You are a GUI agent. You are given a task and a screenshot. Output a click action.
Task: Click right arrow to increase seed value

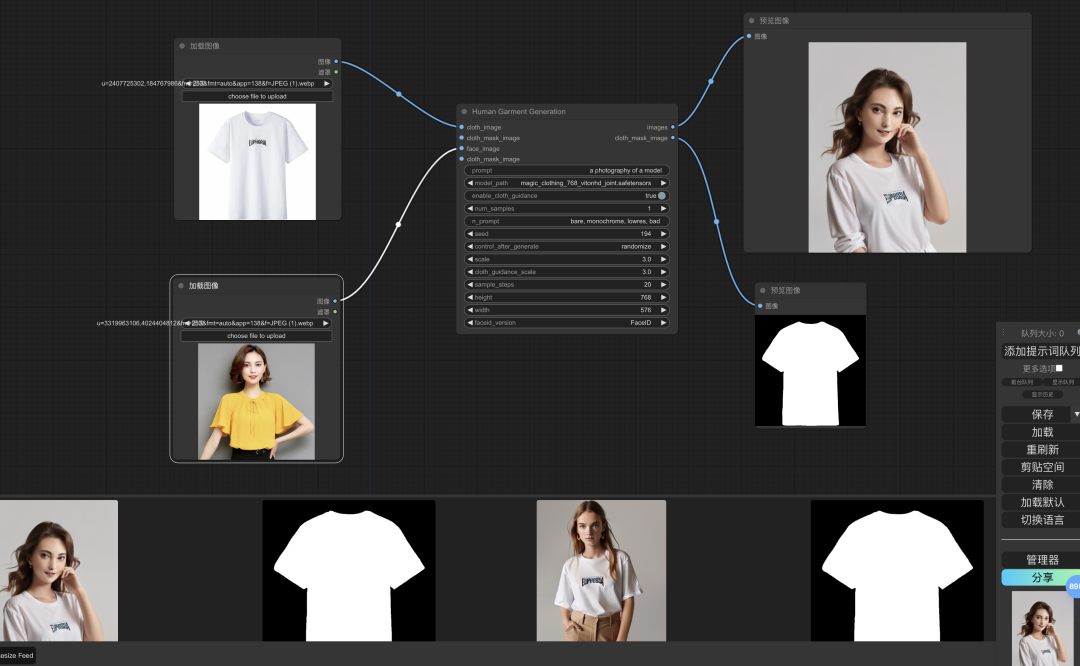coord(663,234)
